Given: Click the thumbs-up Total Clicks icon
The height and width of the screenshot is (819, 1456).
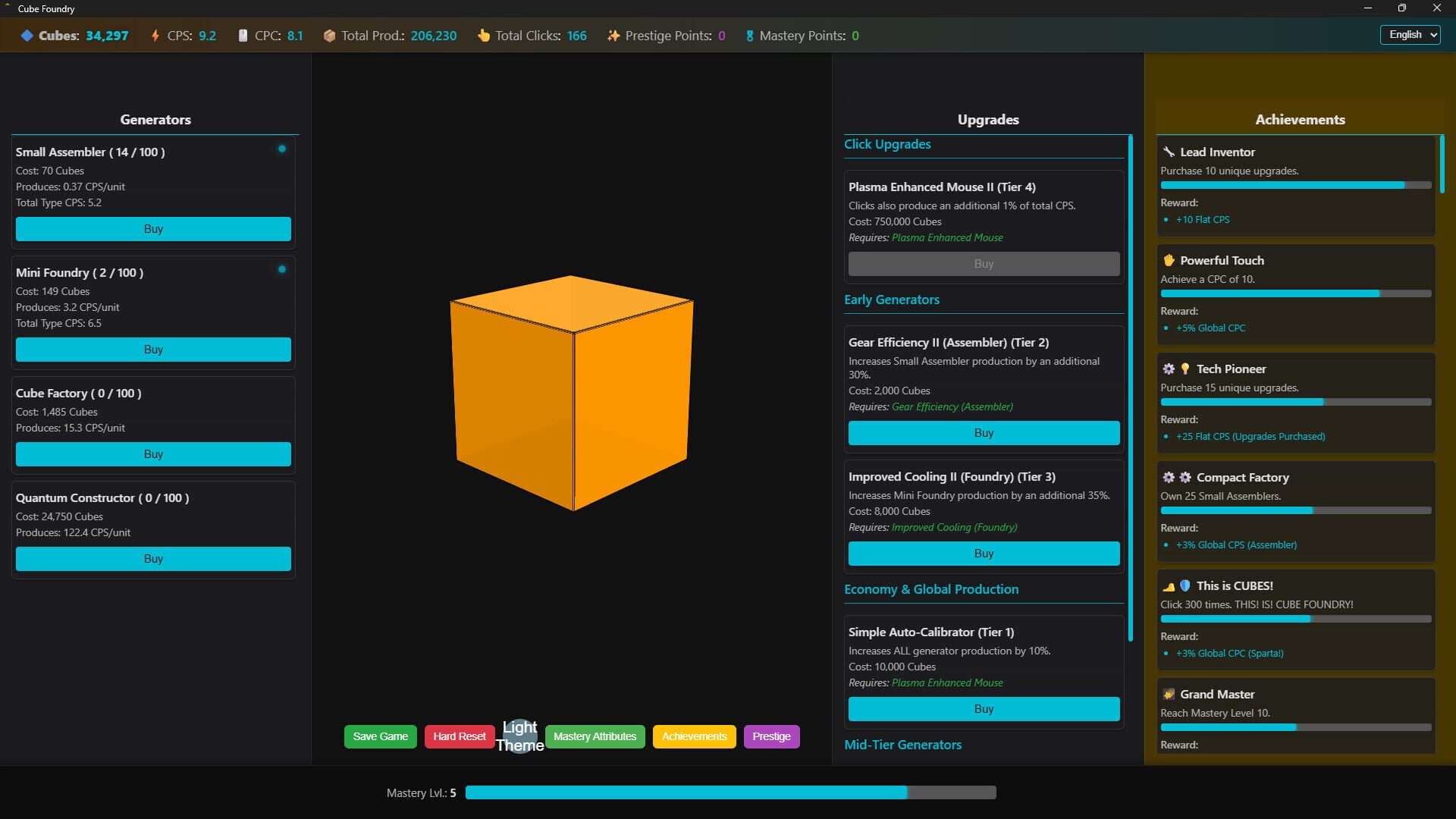Looking at the screenshot, I should pyautogui.click(x=483, y=35).
